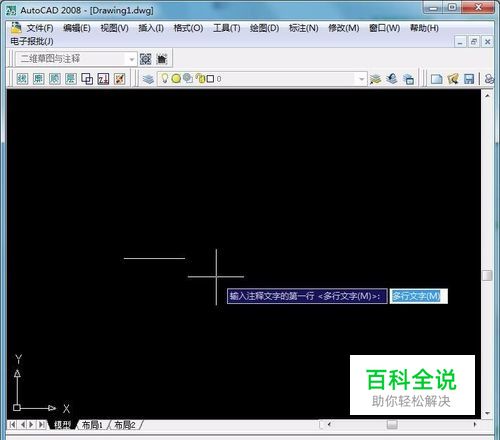Minimize the Drawing1.dwg document window
Screen dimensions: 500x440
coord(460,42)
